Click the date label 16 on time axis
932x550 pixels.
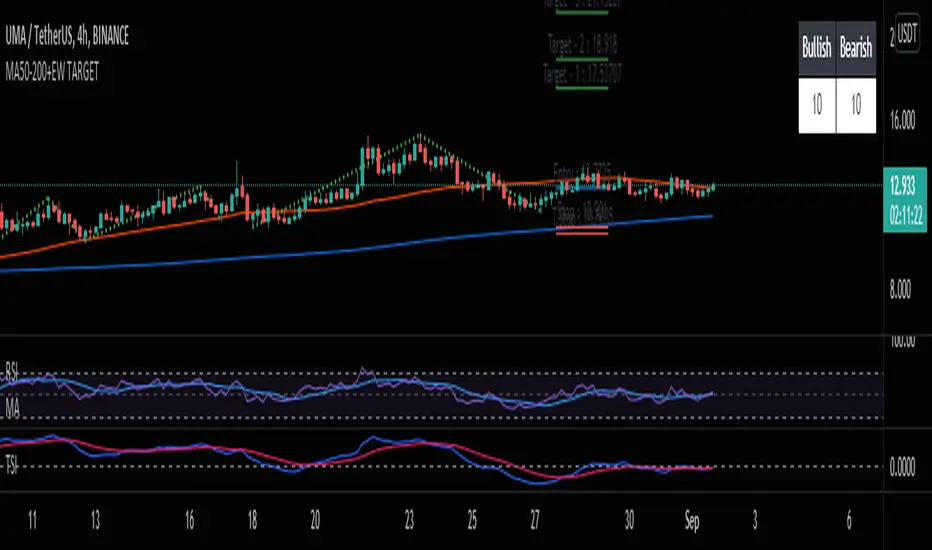(190, 521)
